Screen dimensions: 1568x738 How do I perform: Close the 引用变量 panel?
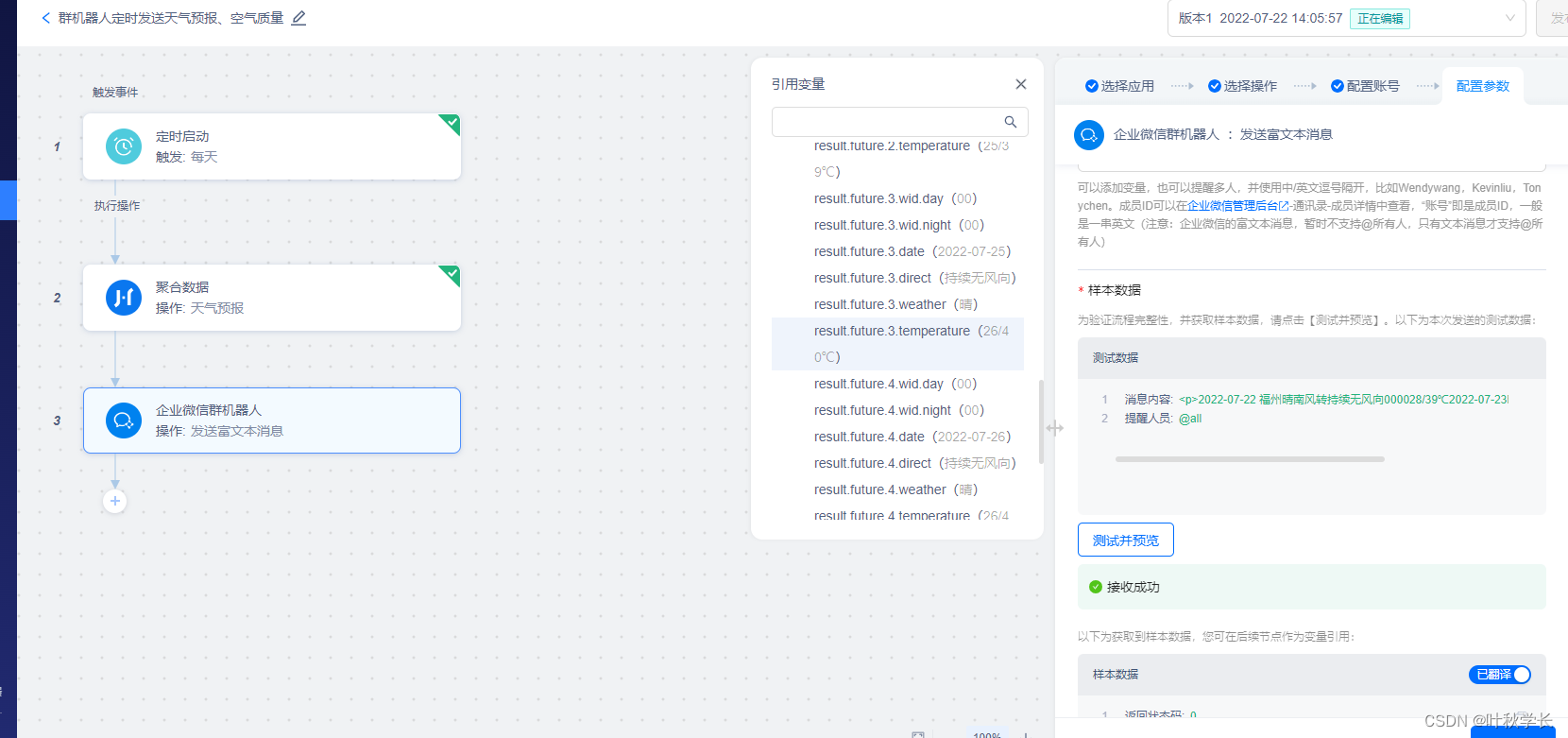pos(1020,84)
